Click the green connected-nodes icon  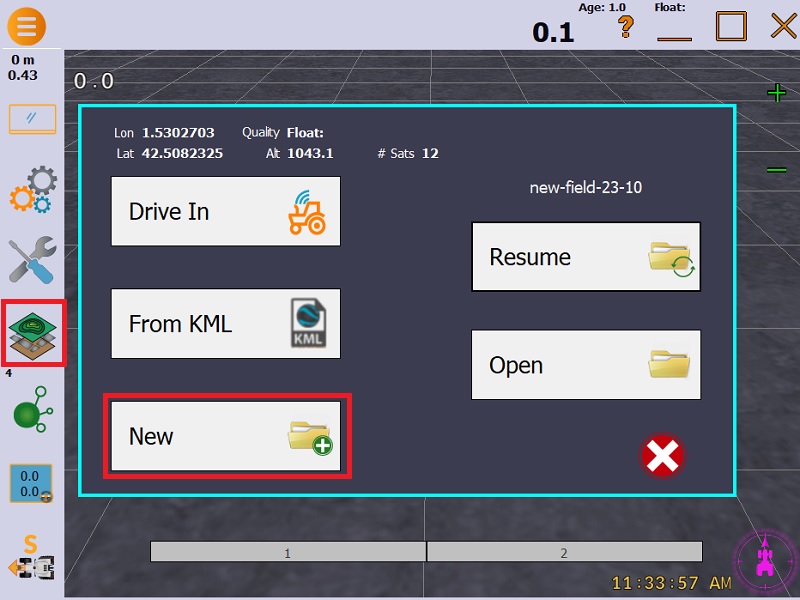tap(32, 410)
